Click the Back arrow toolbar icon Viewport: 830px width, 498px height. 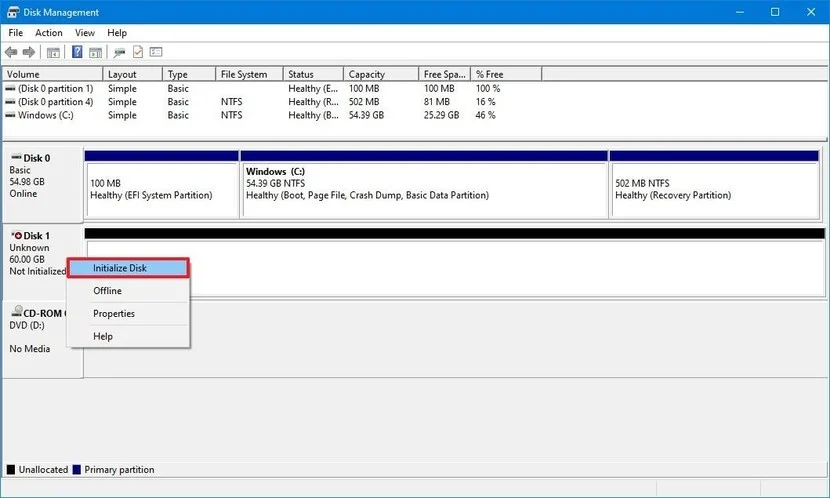pos(11,52)
